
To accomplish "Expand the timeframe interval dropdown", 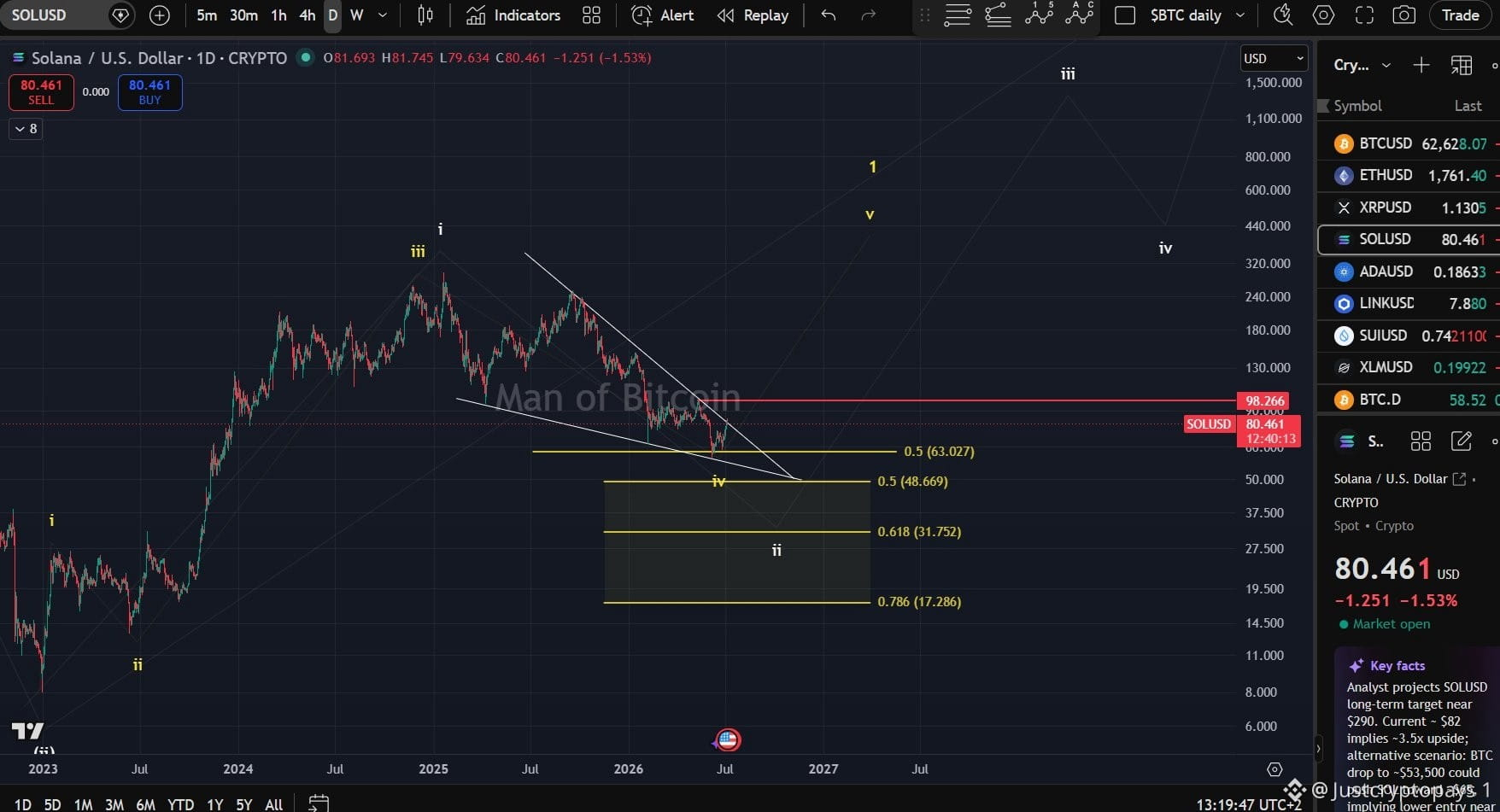I will [383, 15].
